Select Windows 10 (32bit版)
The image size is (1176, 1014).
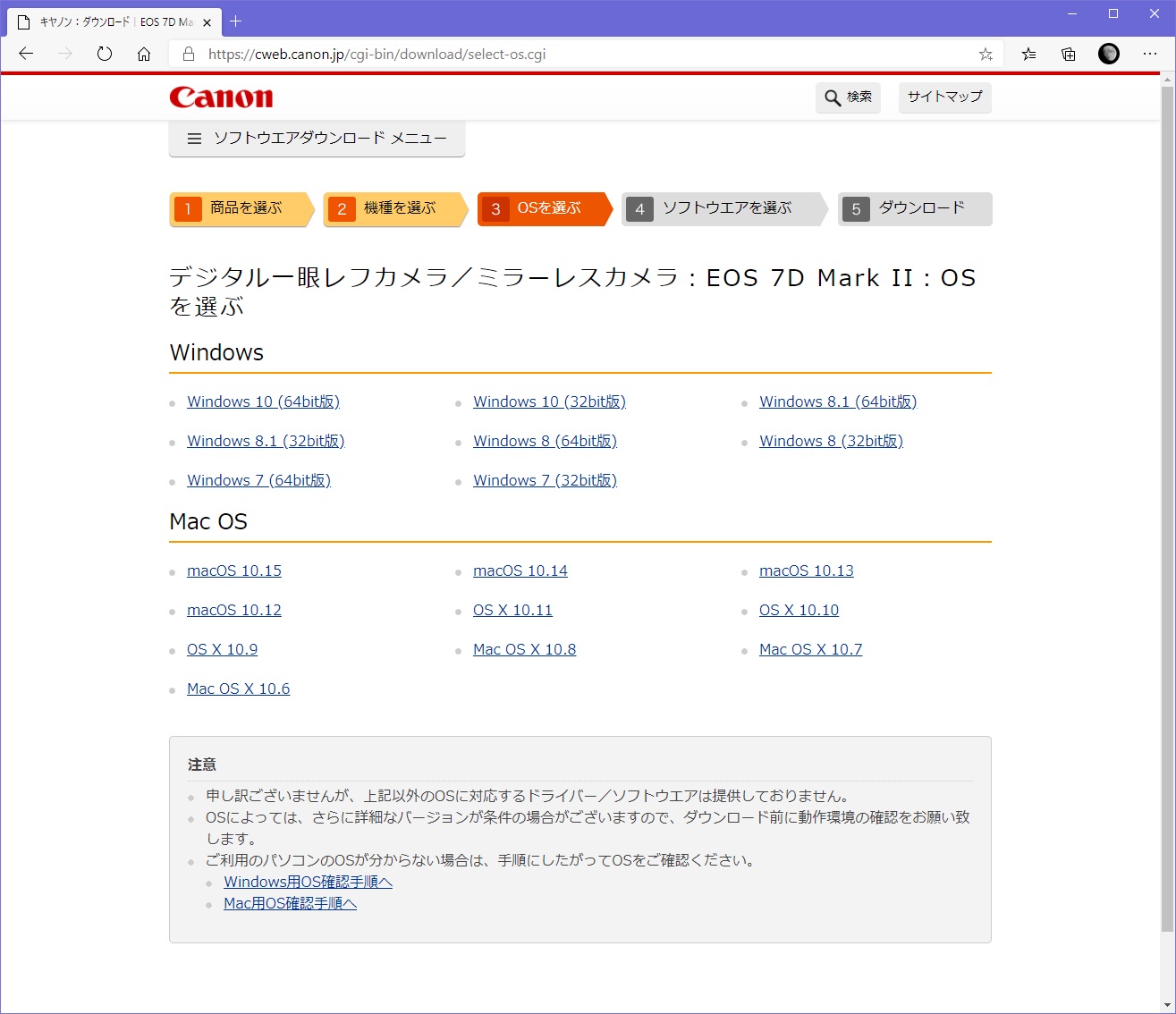click(549, 401)
